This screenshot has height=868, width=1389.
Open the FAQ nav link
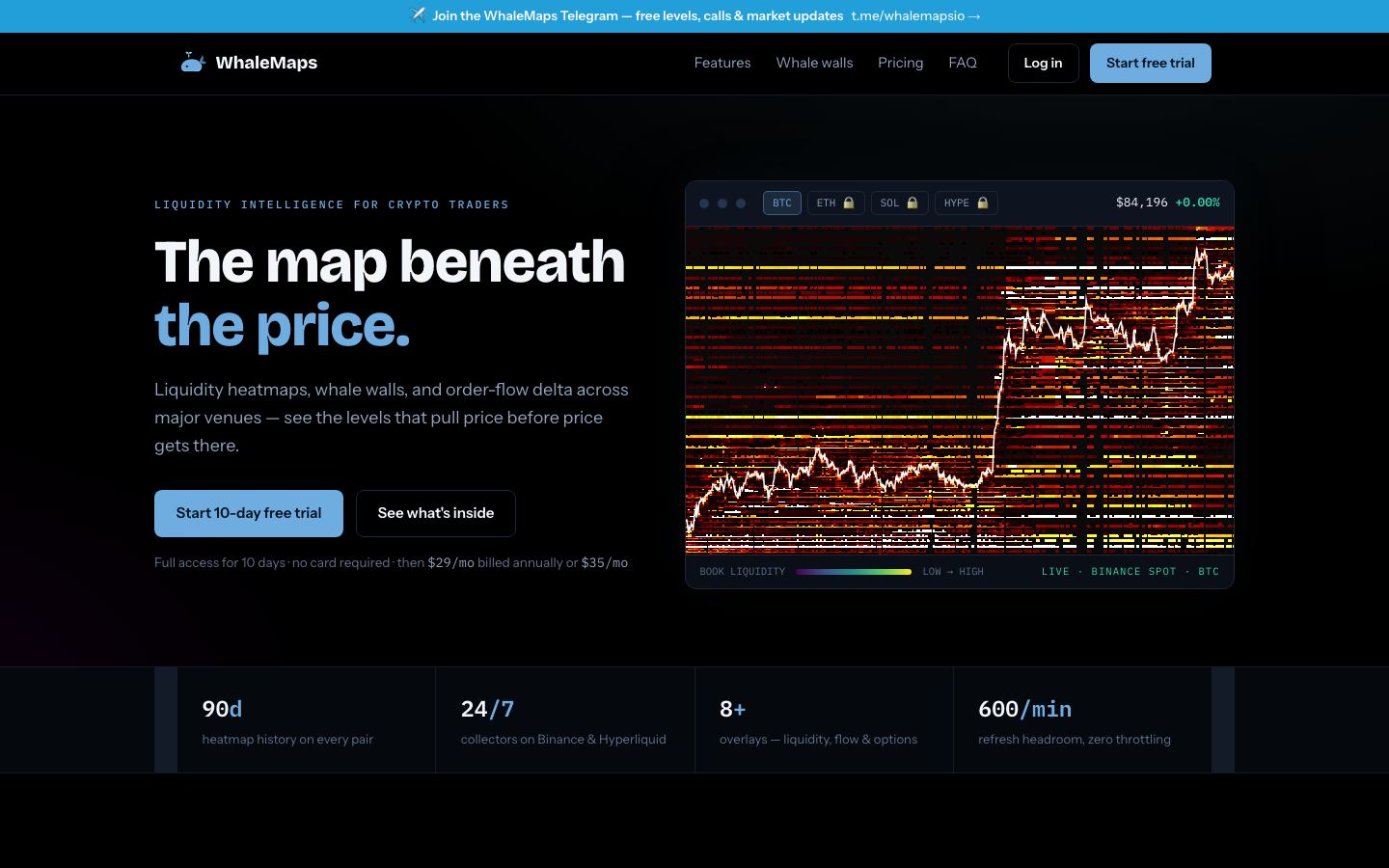coord(963,63)
